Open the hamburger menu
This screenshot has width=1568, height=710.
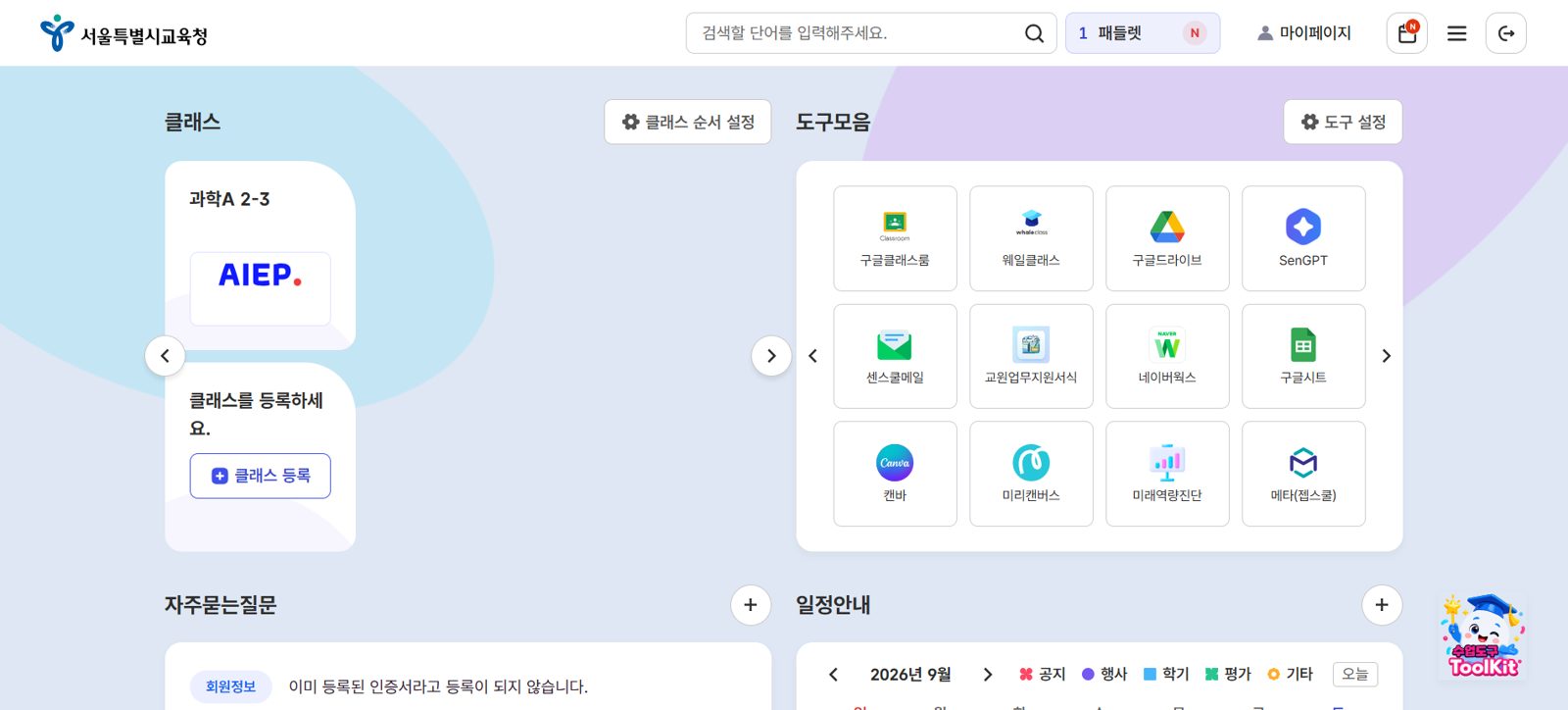point(1457,33)
